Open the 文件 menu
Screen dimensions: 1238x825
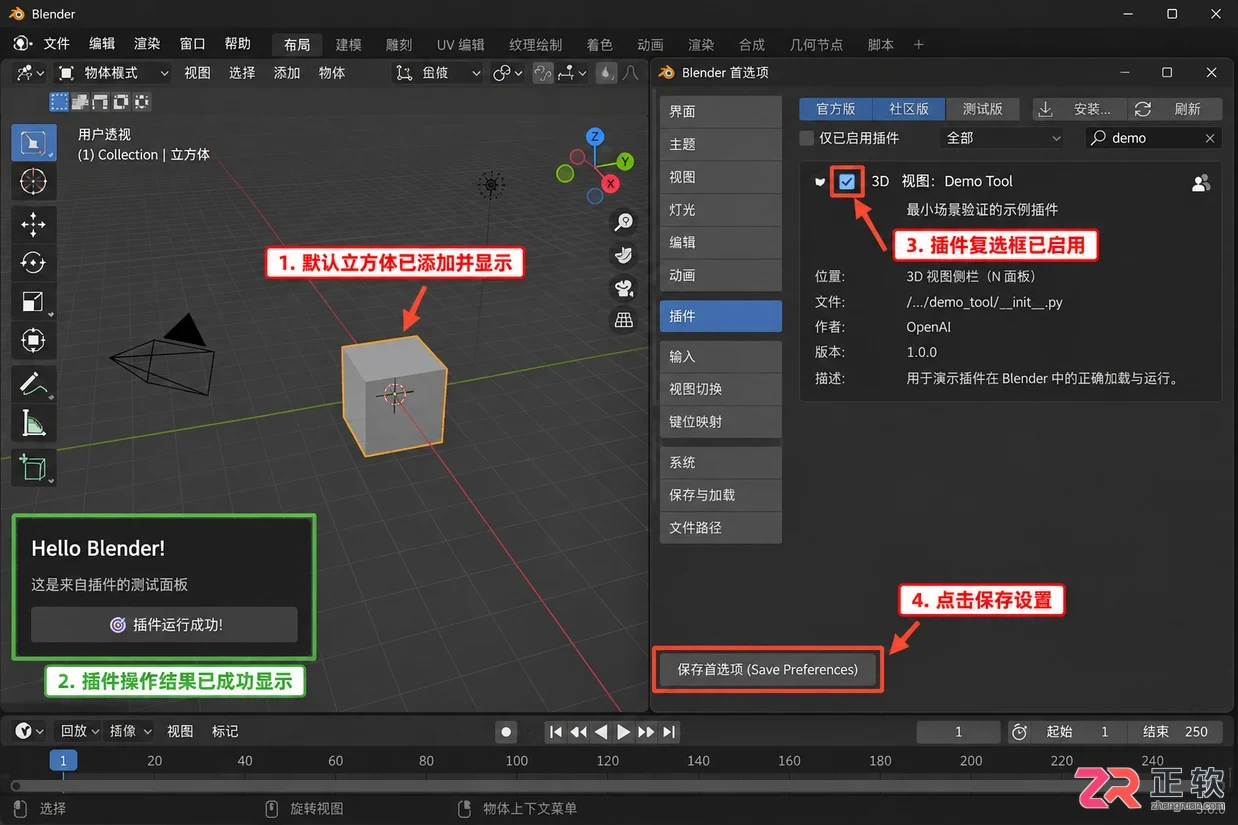(57, 44)
